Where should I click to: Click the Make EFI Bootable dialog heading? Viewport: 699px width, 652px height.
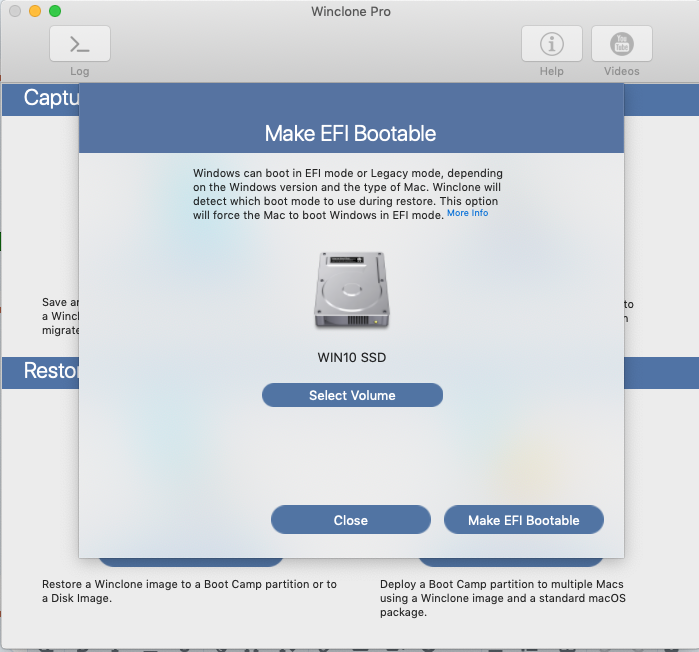[x=350, y=133]
